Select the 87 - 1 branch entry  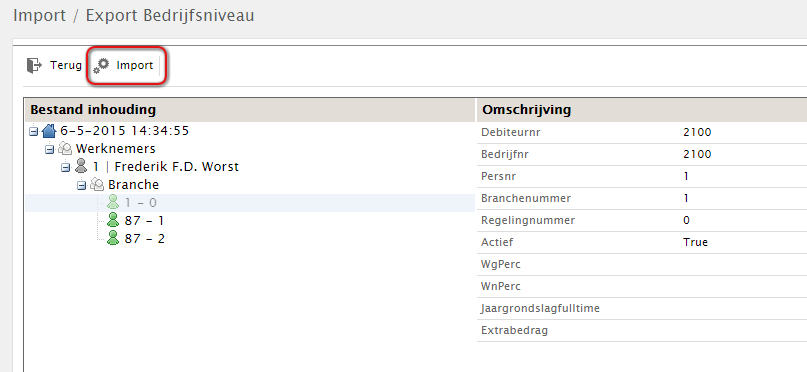click(x=144, y=221)
